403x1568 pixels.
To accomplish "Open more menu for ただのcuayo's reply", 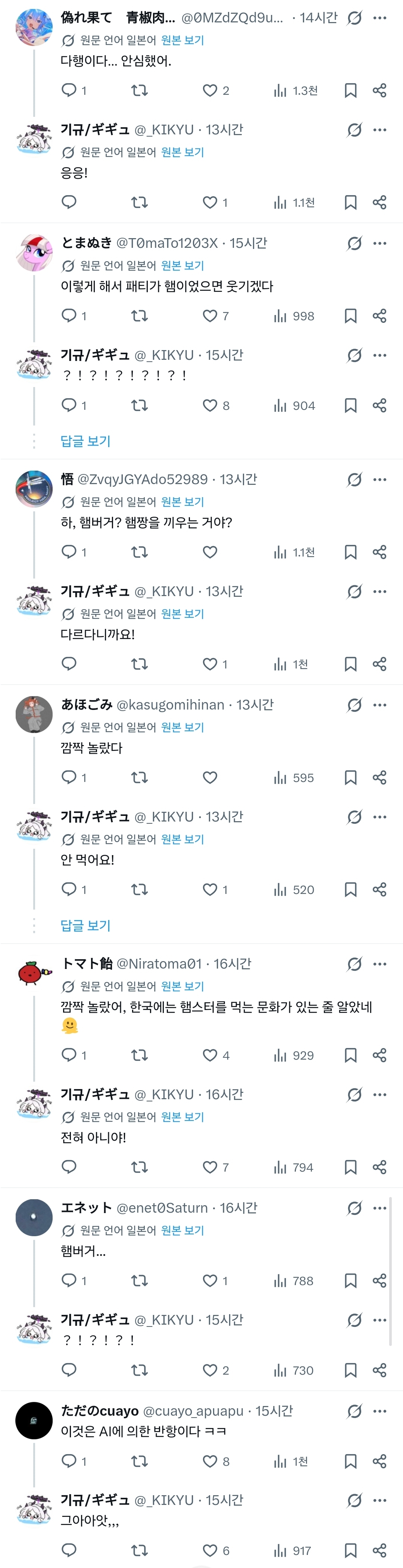I will pyautogui.click(x=380, y=1411).
